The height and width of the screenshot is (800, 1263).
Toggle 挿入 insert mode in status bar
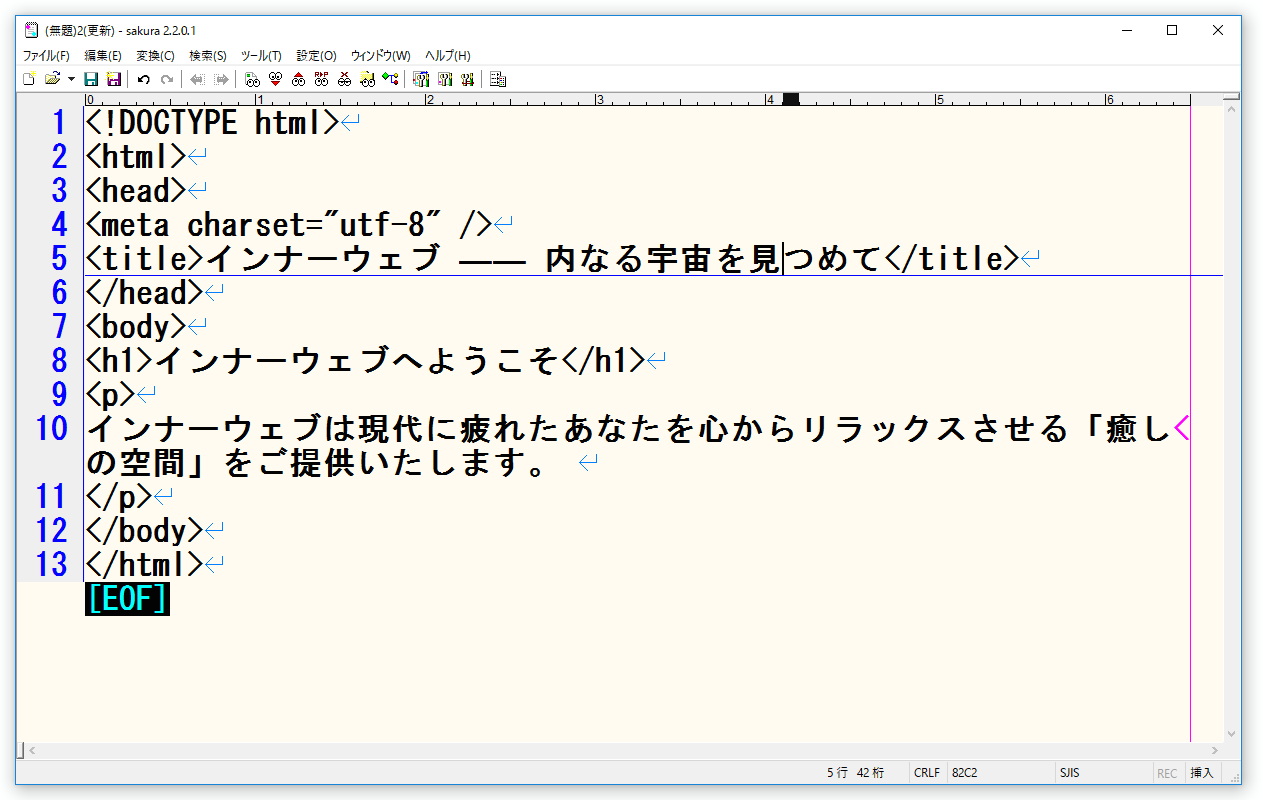tap(1201, 773)
